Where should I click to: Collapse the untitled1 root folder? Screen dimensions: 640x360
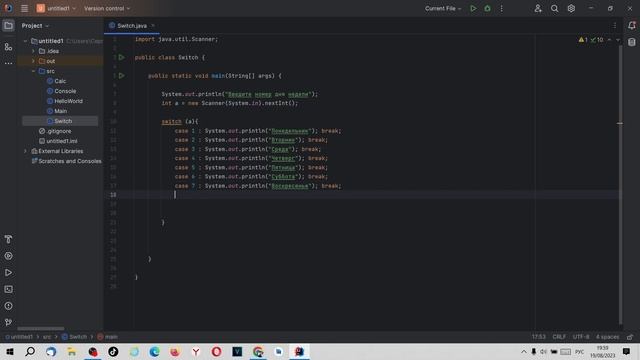point(25,41)
